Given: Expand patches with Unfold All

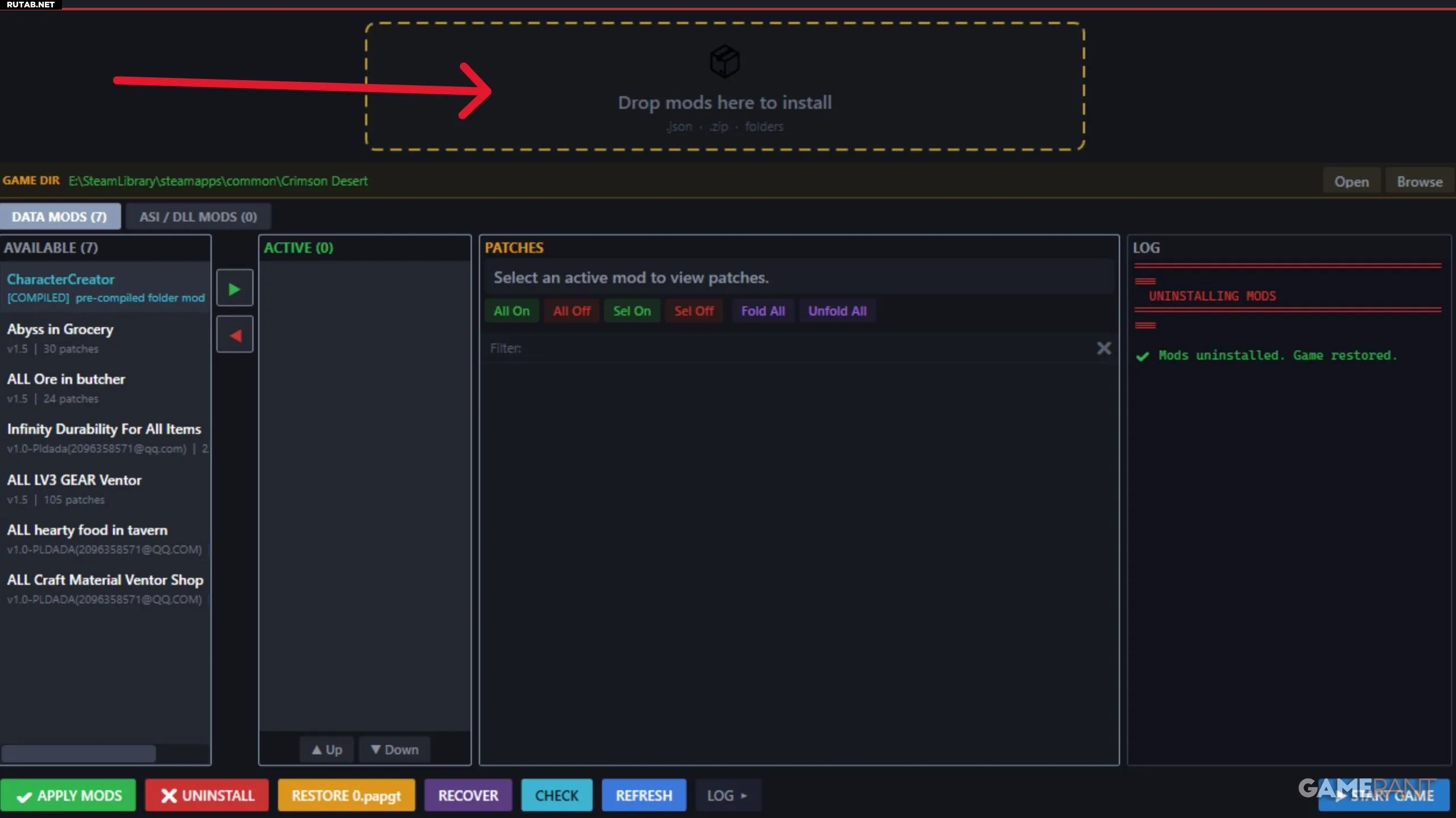Looking at the screenshot, I should (837, 311).
